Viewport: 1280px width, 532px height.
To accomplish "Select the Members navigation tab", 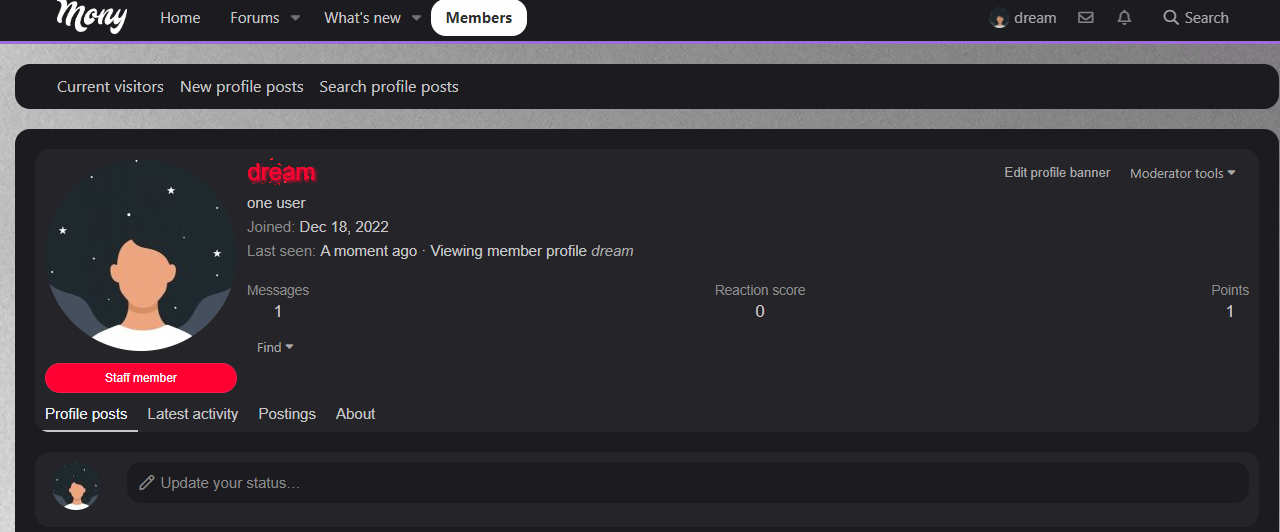I will click(479, 18).
